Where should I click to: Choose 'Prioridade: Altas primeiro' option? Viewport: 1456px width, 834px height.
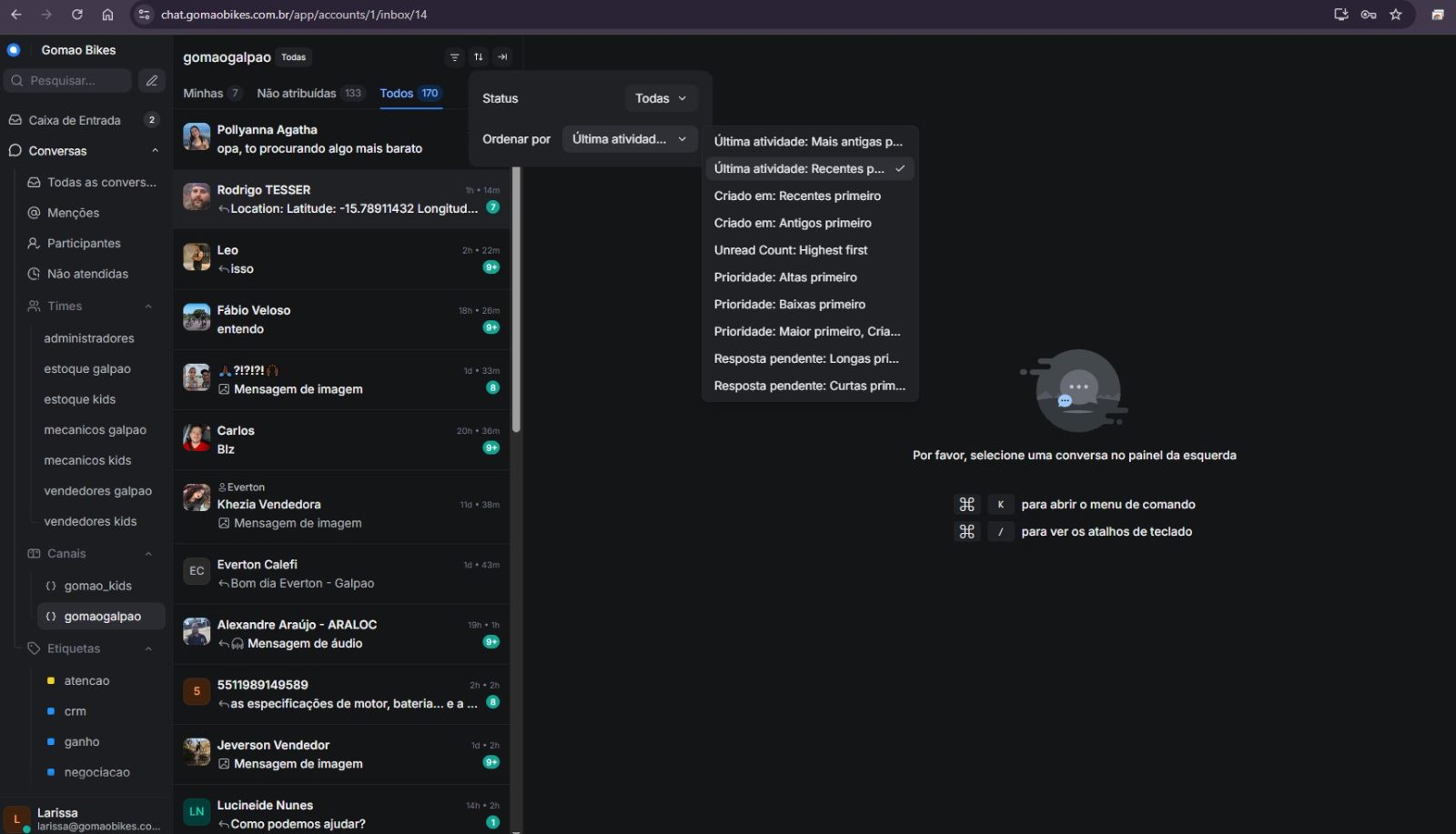pos(810,277)
